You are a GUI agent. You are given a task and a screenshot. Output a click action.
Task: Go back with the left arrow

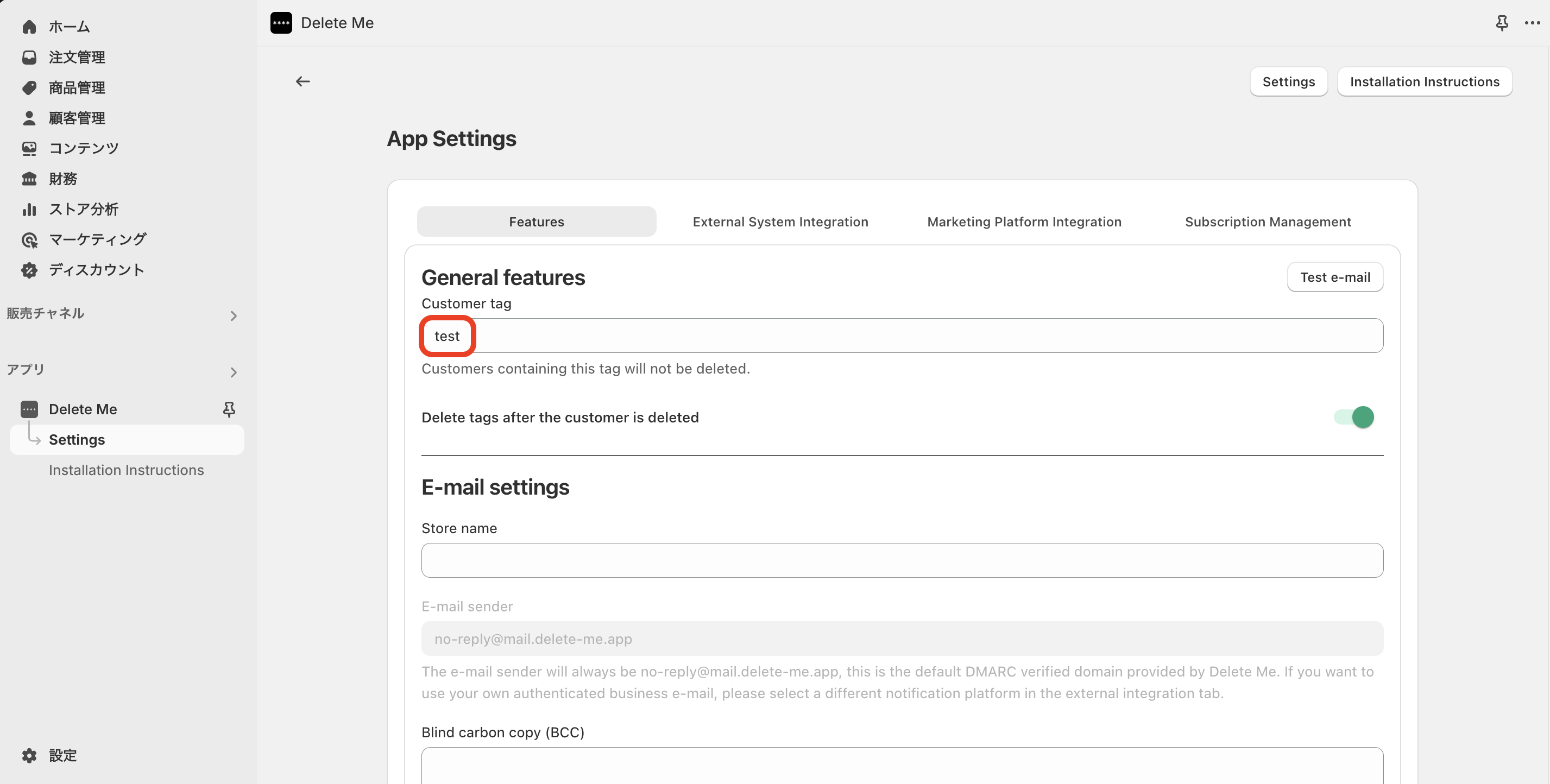pos(303,81)
